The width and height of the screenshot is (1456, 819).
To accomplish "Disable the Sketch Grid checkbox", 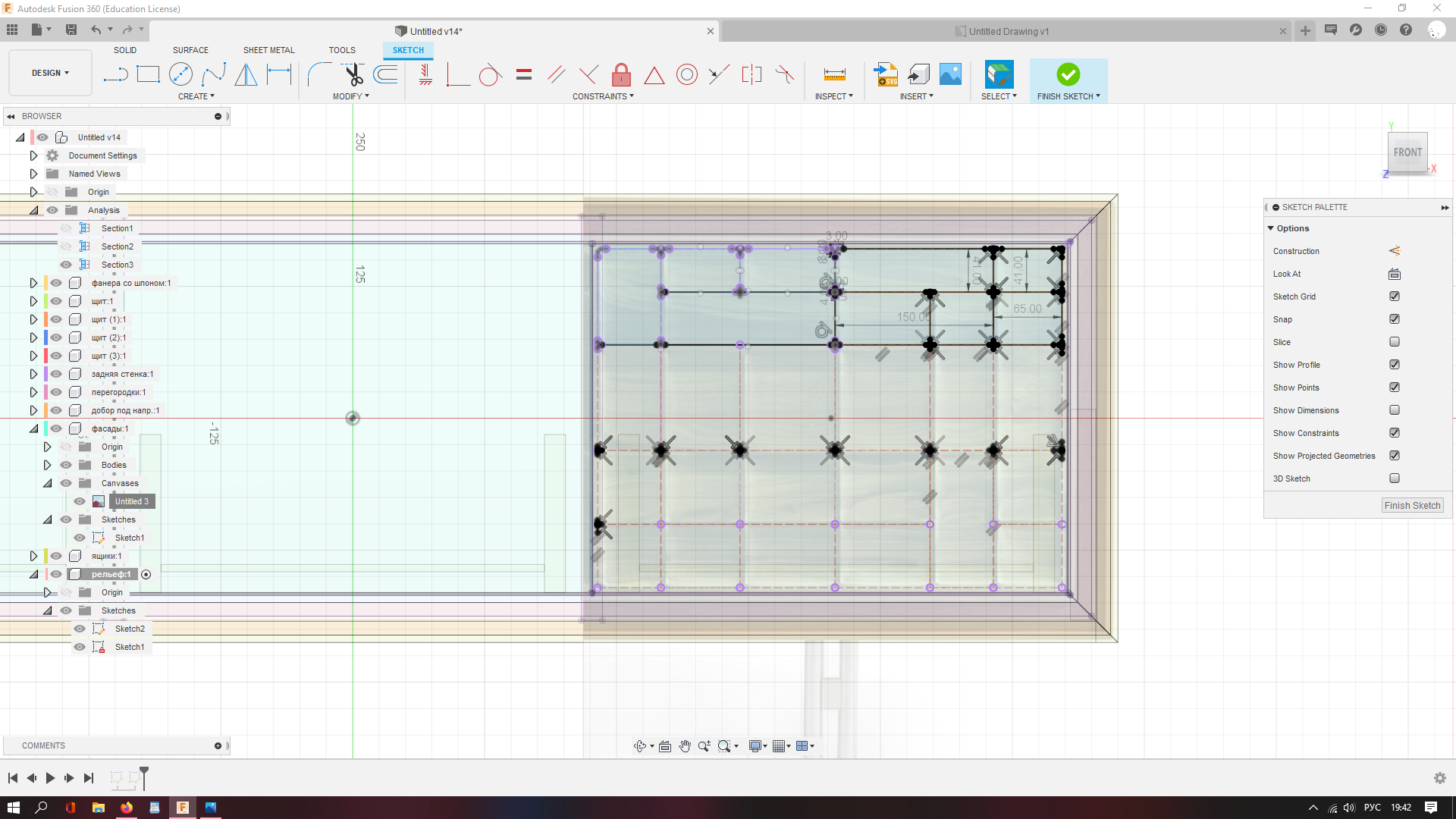I will click(x=1394, y=297).
